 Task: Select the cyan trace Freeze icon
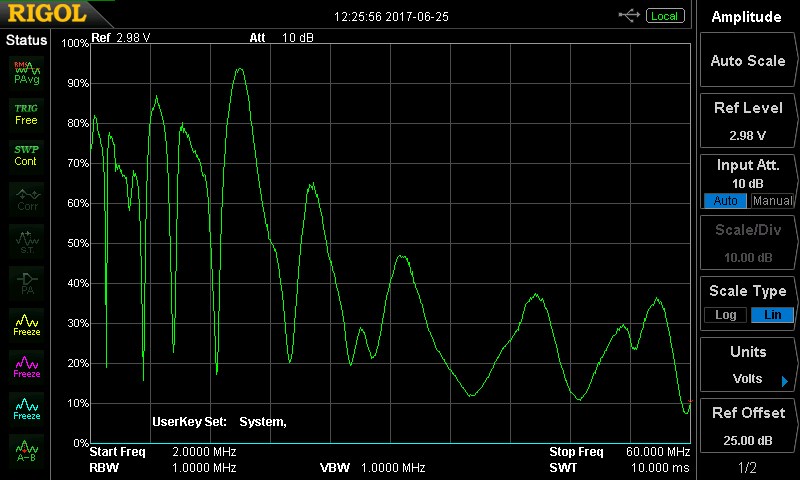27,409
